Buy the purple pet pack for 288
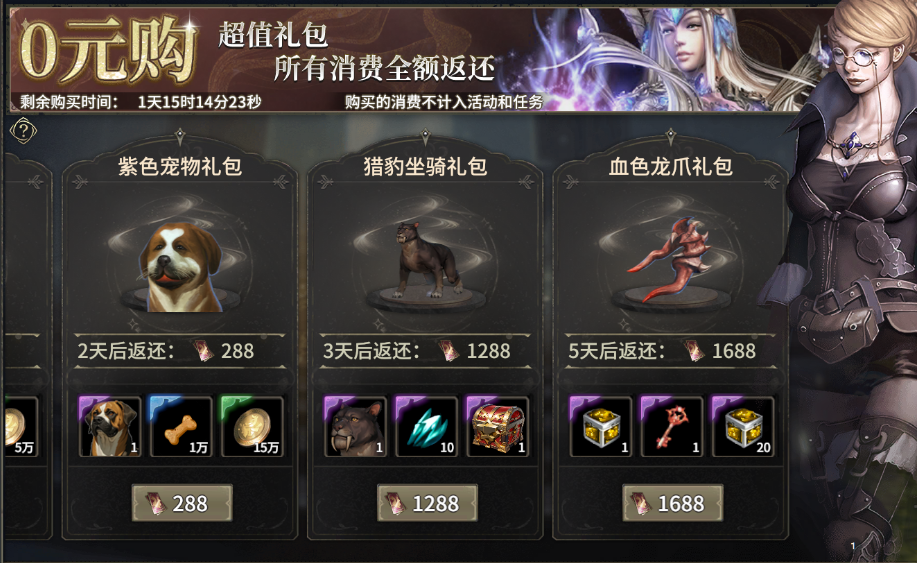The height and width of the screenshot is (563, 917). coord(182,503)
